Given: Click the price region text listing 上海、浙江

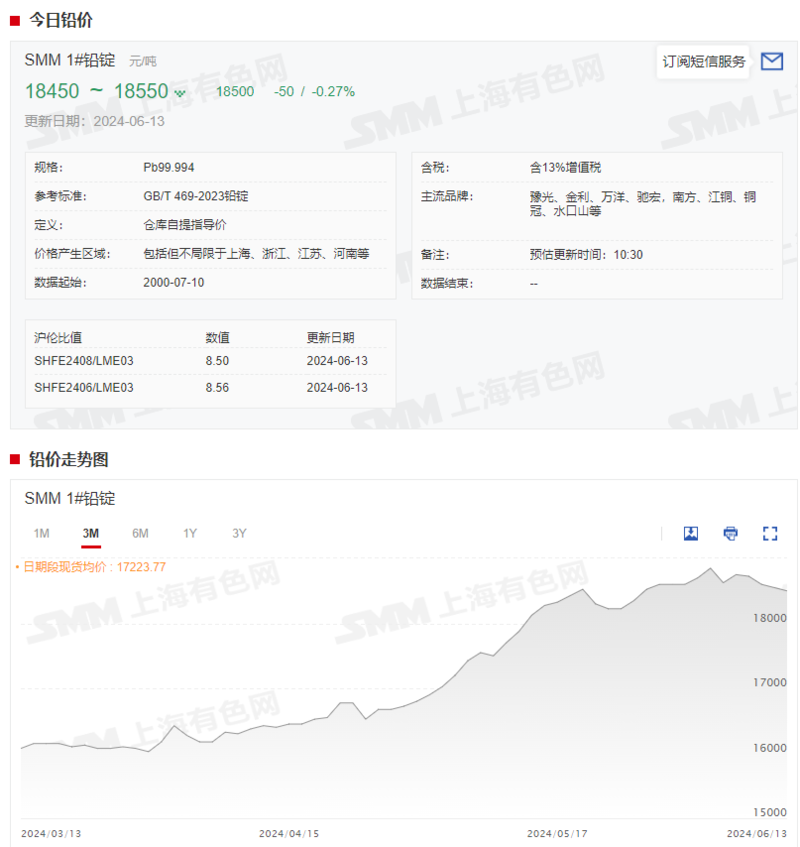Looking at the screenshot, I should coord(256,253).
